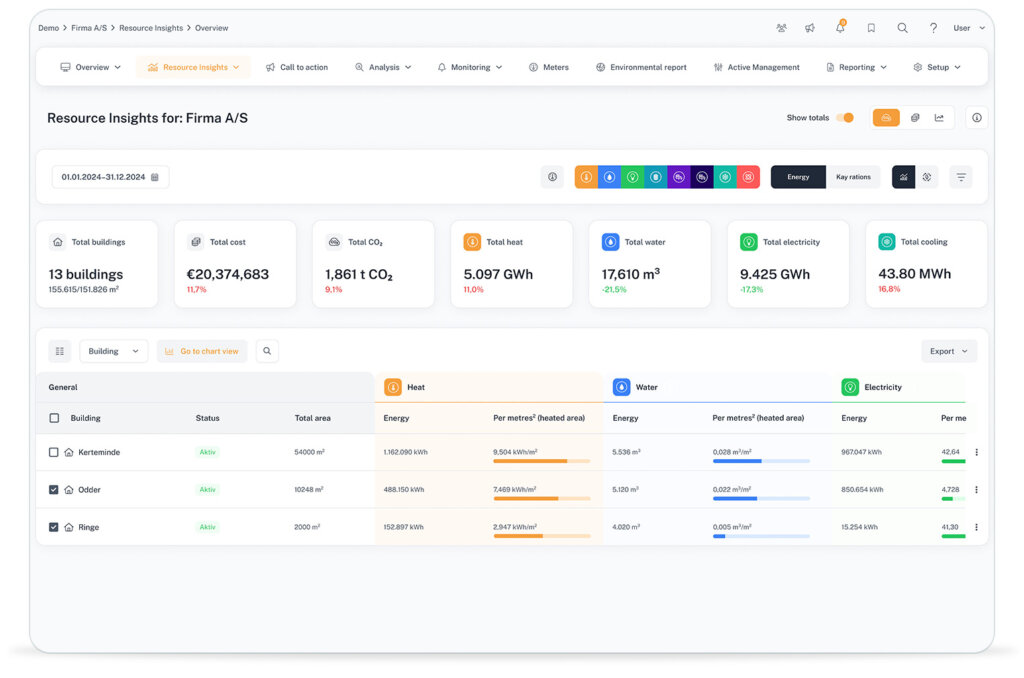Open the info icon beside view switcher

click(977, 118)
